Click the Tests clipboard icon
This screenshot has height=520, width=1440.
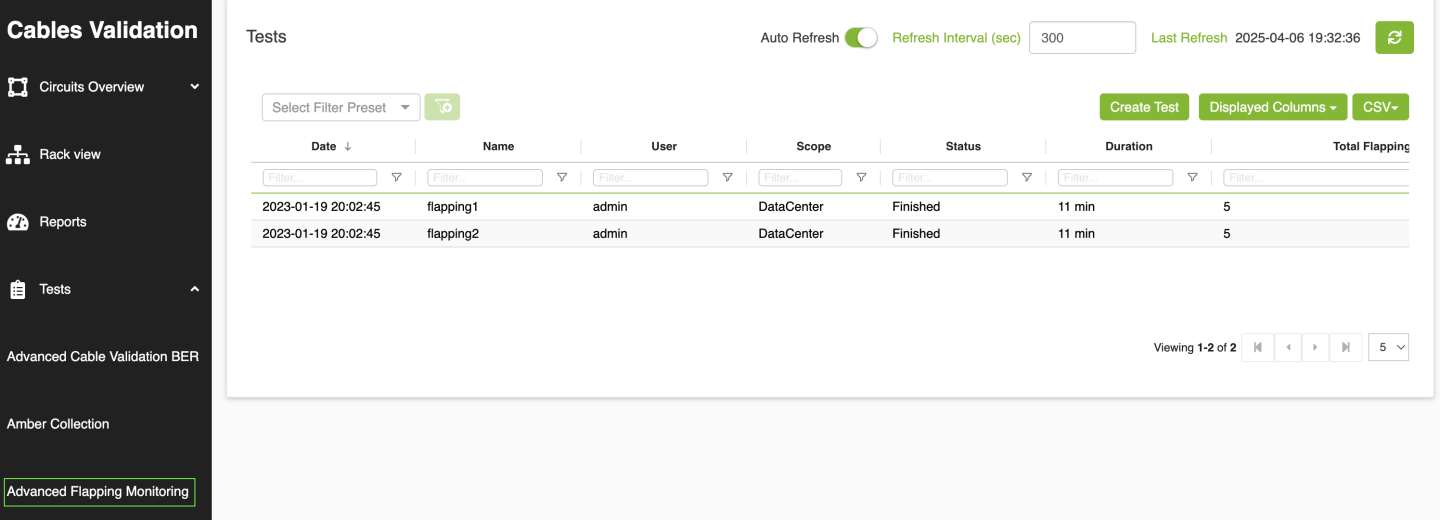coord(18,290)
